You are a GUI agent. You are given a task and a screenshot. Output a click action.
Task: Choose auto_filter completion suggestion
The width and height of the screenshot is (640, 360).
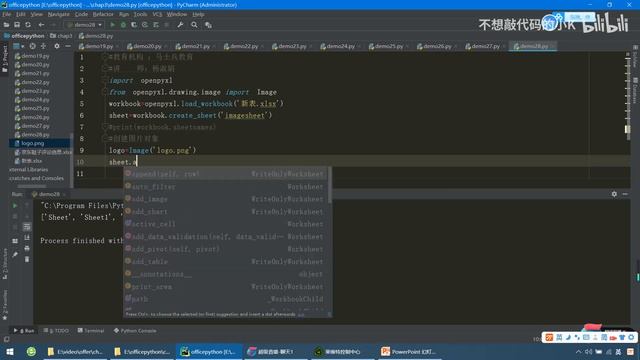225,187
